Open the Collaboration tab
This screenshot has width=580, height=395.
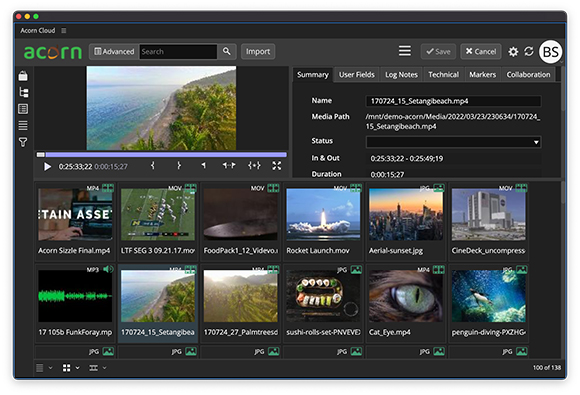(x=528, y=75)
